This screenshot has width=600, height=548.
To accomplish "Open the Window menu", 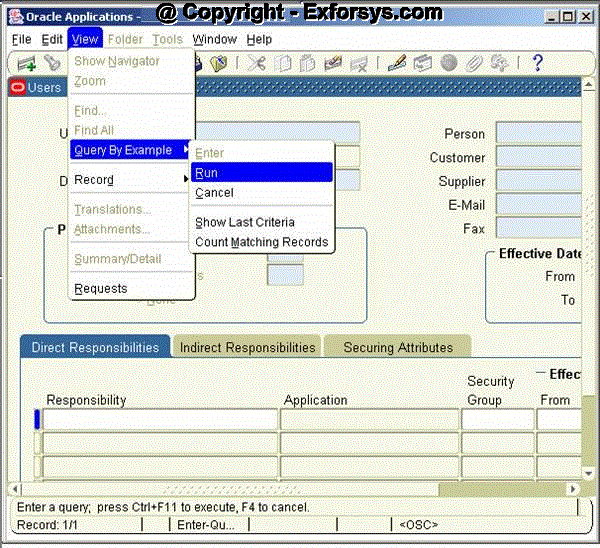I will pyautogui.click(x=214, y=39).
